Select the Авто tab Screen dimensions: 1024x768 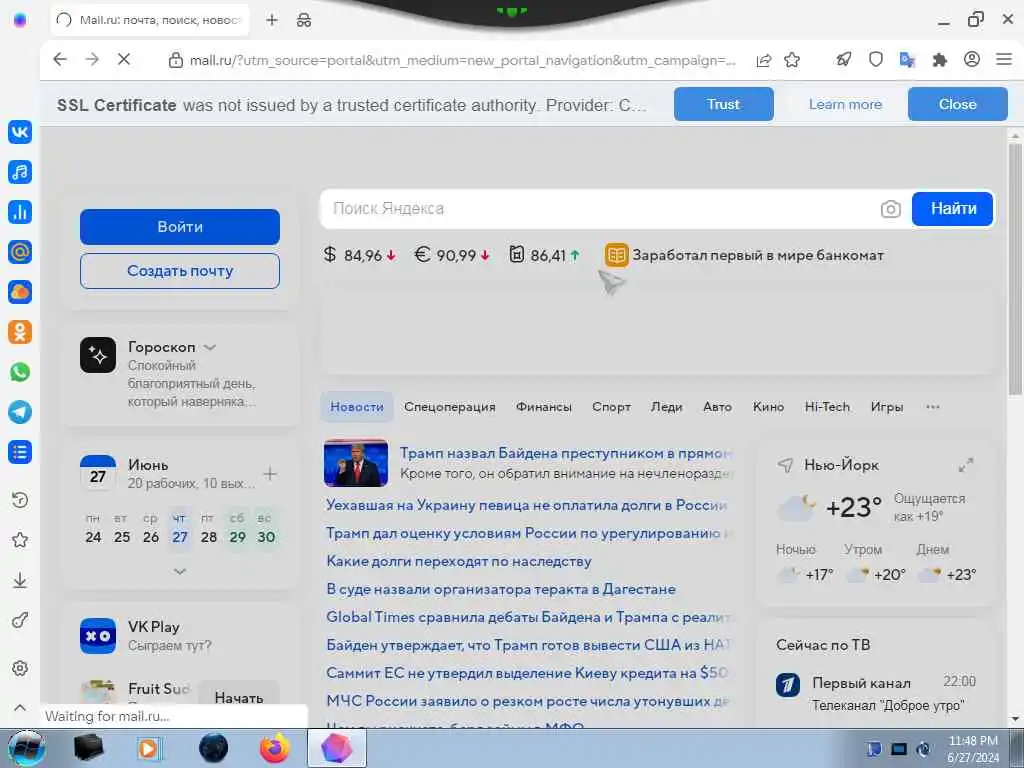(x=717, y=407)
